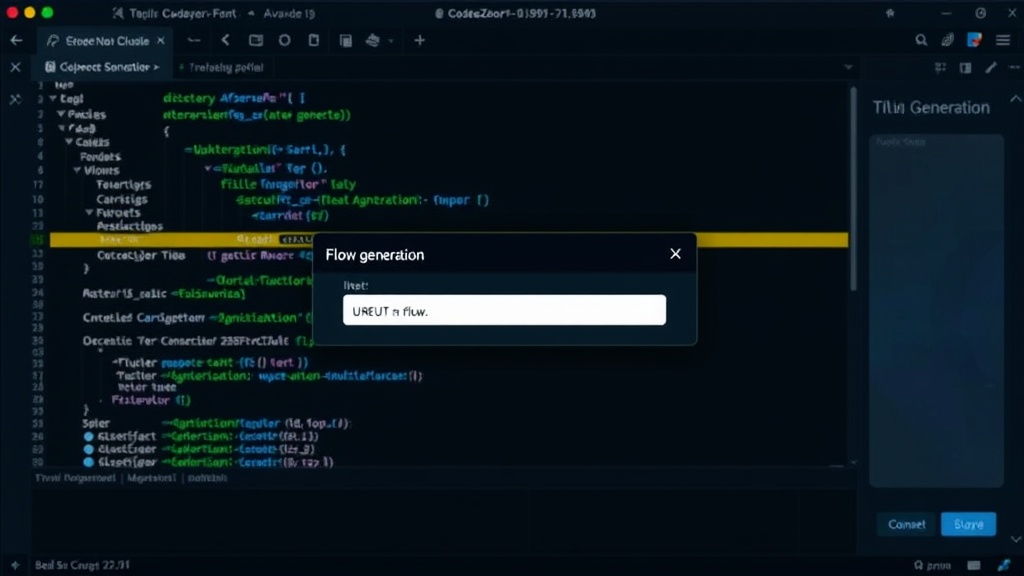Open the third tab in the bottom panel

coord(208,478)
